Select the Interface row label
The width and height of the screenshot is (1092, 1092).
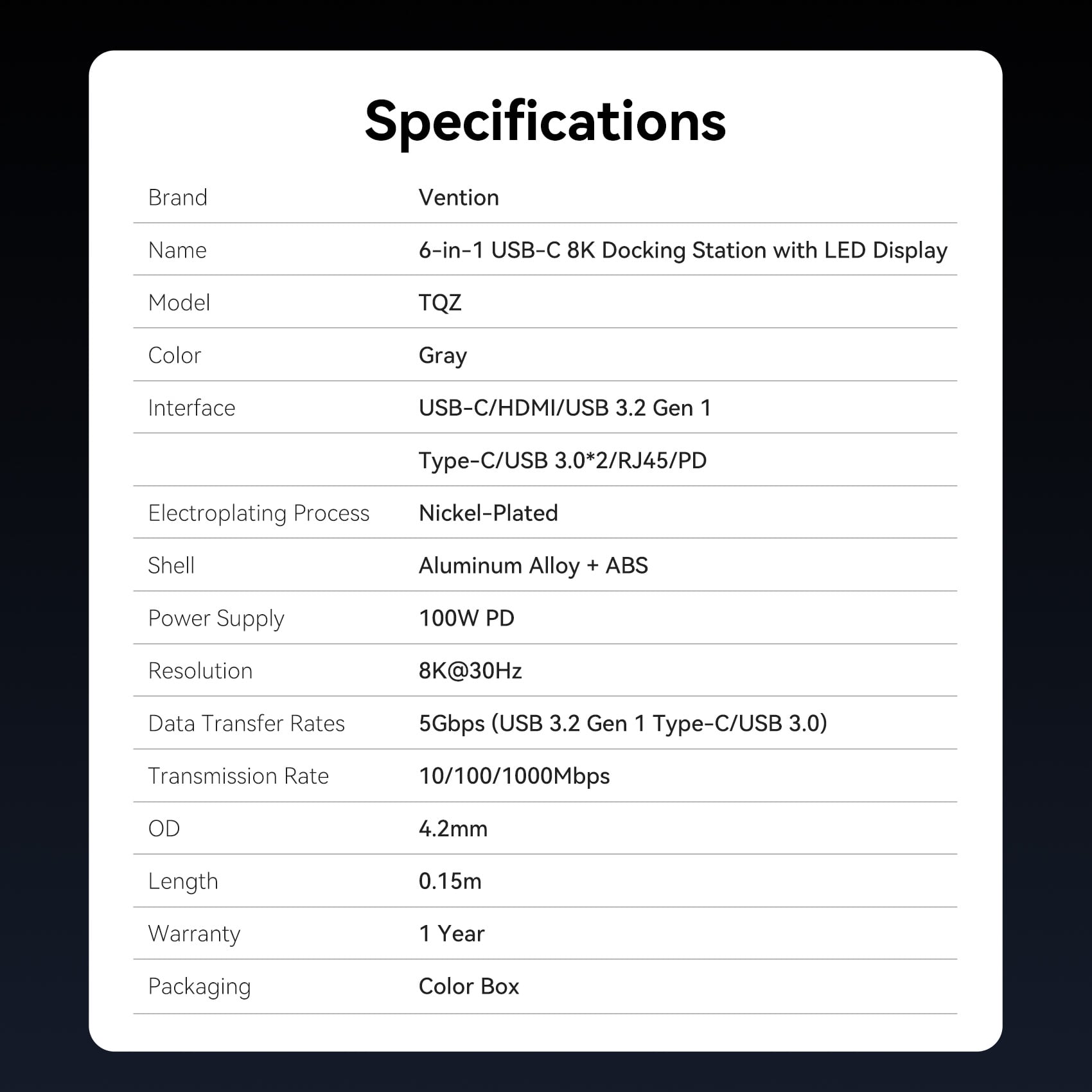191,408
